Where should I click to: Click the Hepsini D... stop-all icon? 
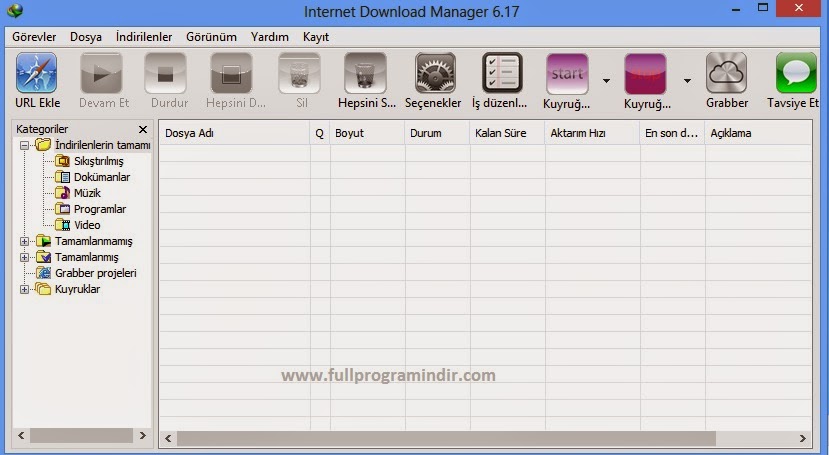tap(231, 73)
